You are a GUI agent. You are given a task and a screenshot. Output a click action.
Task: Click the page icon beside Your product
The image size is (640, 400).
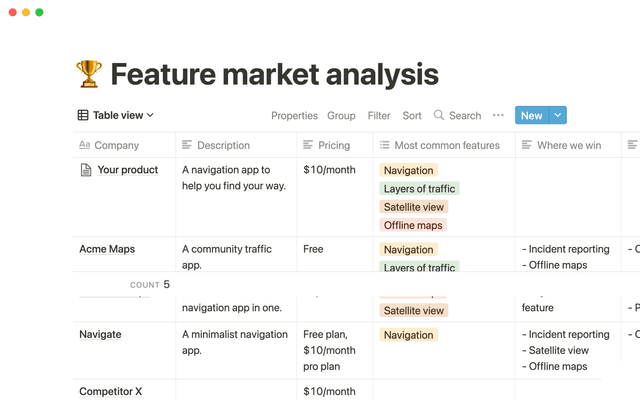[86, 170]
